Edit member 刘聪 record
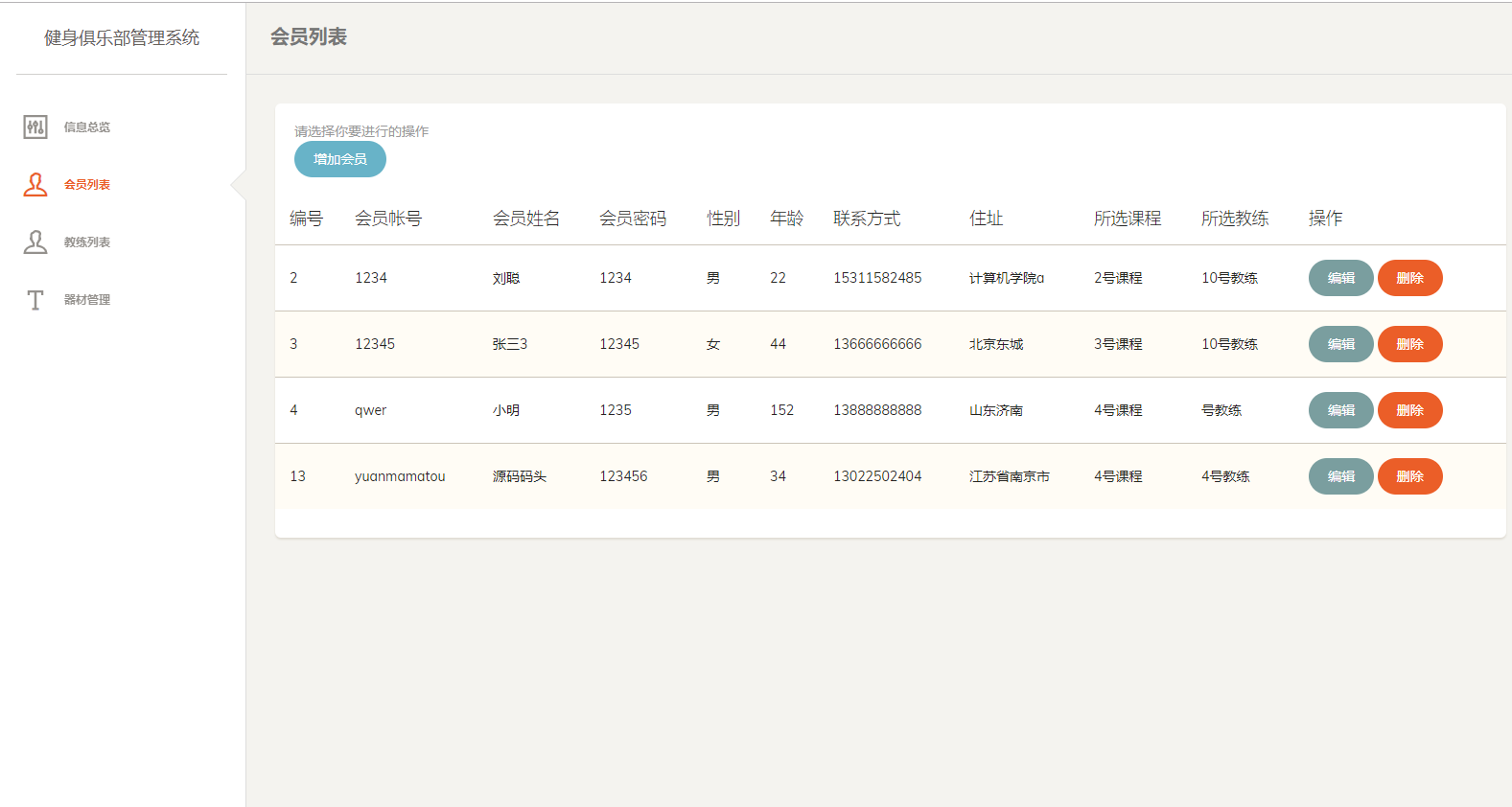1512x807 pixels. click(1340, 278)
